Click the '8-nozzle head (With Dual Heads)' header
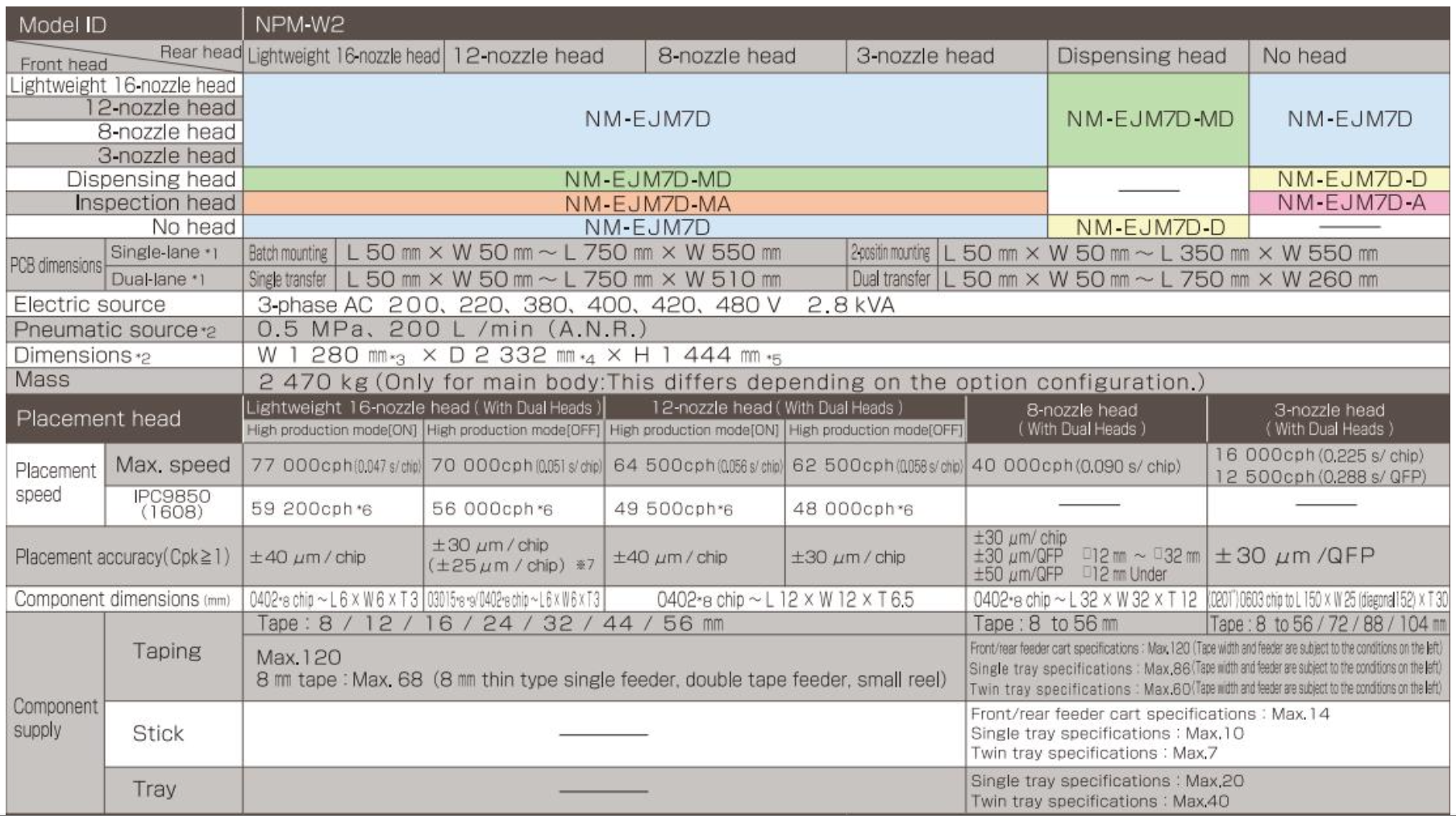Viewport: 1456px width, 816px height. [x=1085, y=418]
